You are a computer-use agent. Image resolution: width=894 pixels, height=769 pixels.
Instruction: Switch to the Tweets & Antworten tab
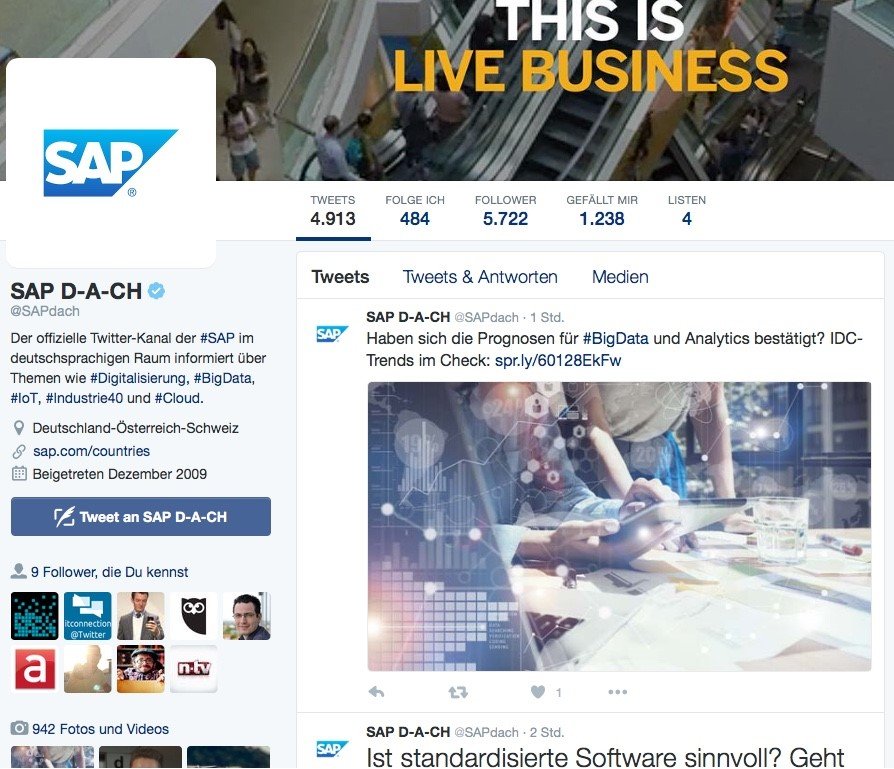tap(480, 277)
